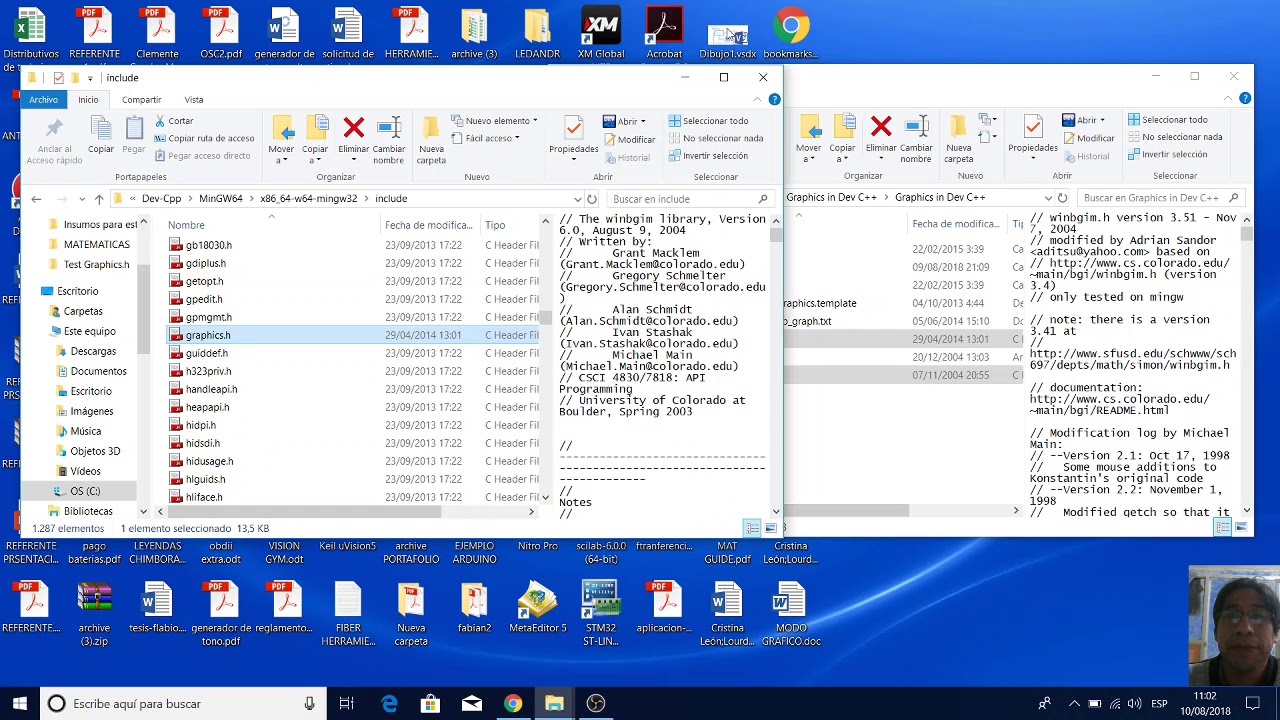The image size is (1280, 720).
Task: Click No seleccionar nada in include window
Action: (715, 138)
